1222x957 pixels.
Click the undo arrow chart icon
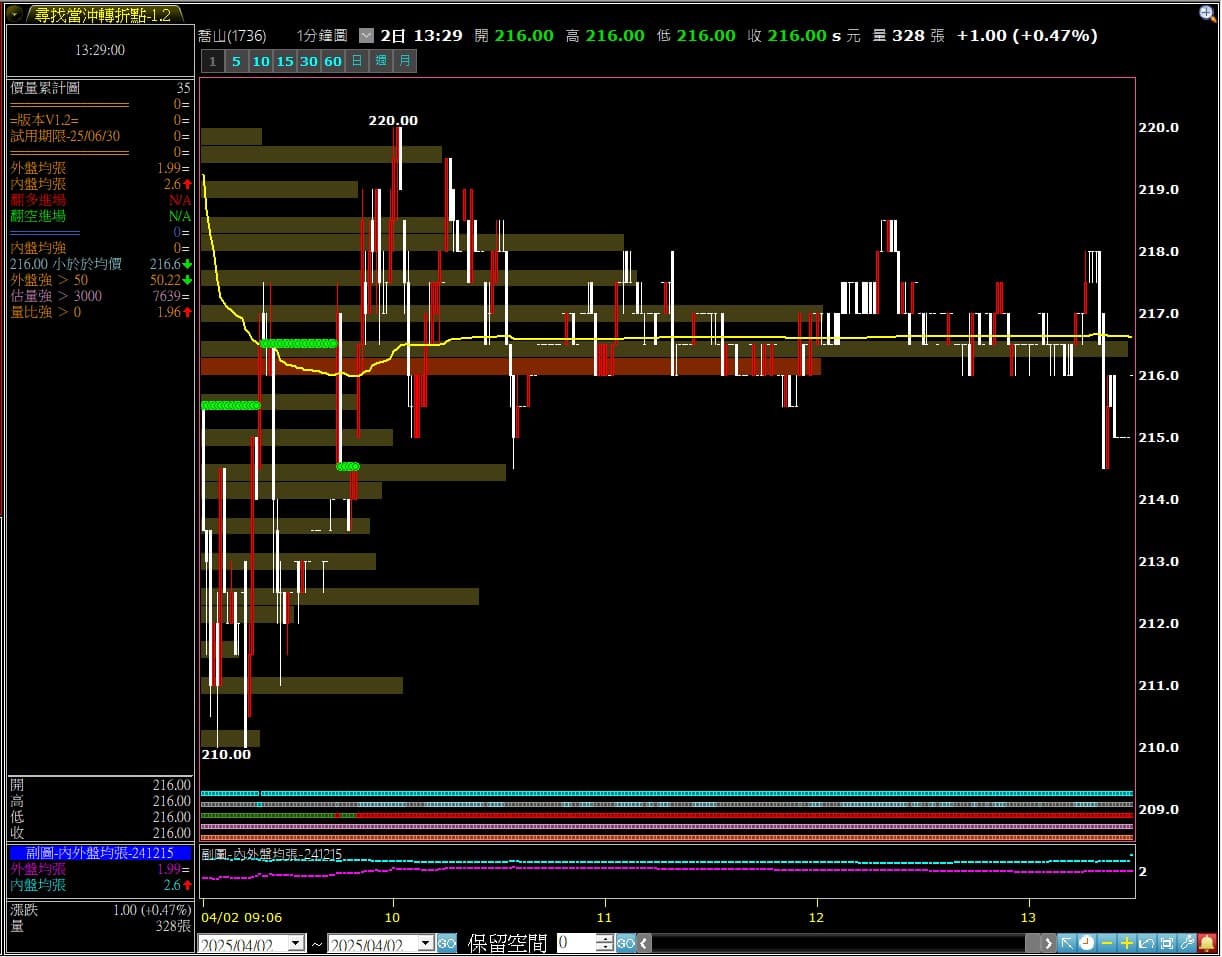(1147, 943)
